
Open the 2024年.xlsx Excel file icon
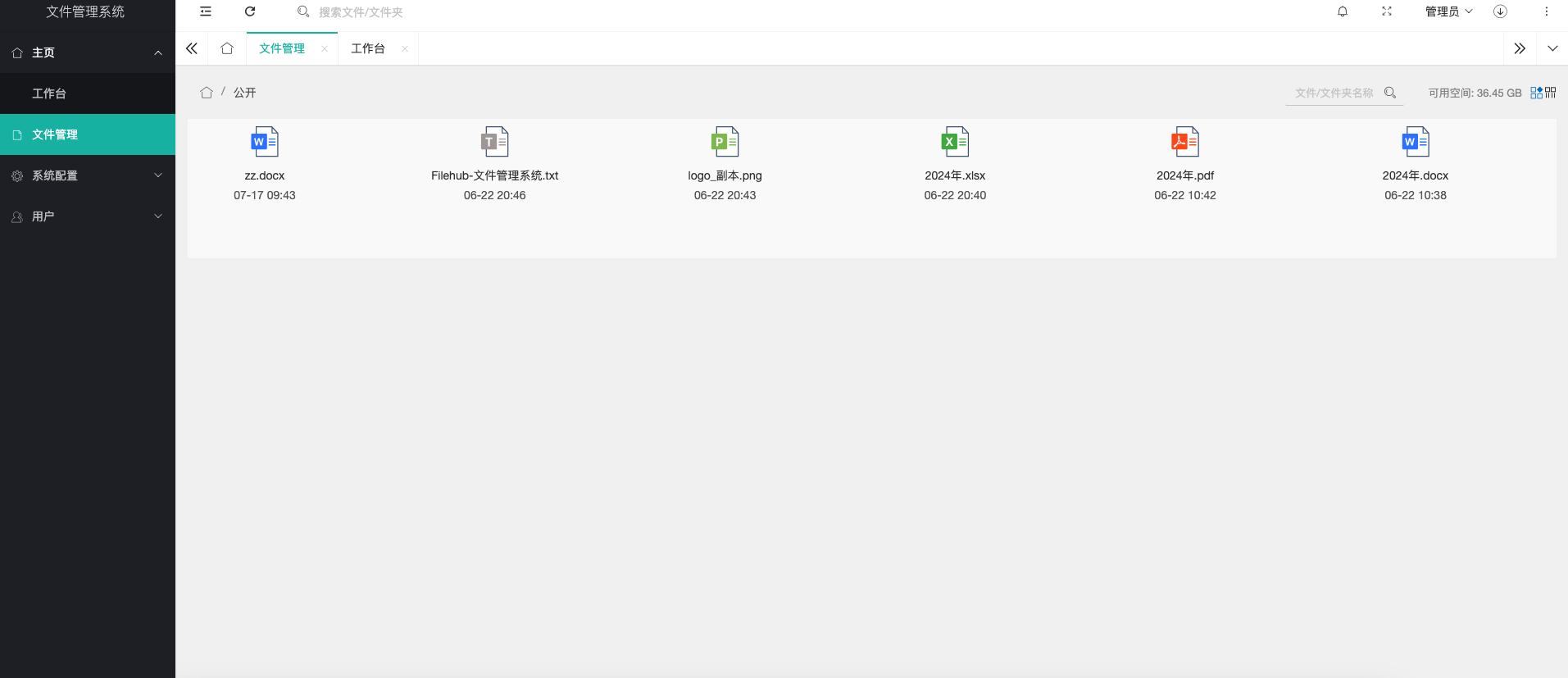956,142
